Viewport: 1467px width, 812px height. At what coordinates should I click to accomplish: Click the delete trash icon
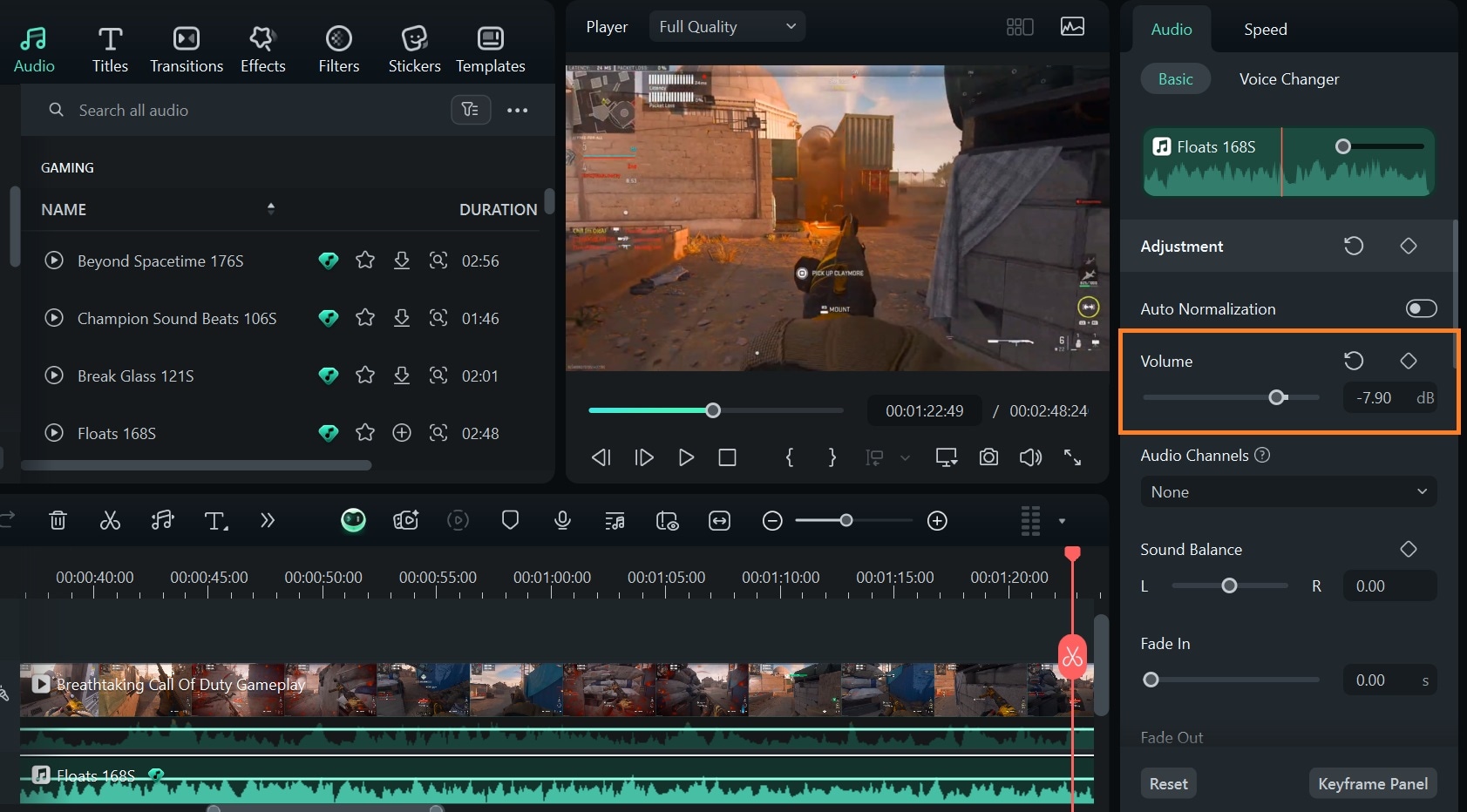coord(58,521)
